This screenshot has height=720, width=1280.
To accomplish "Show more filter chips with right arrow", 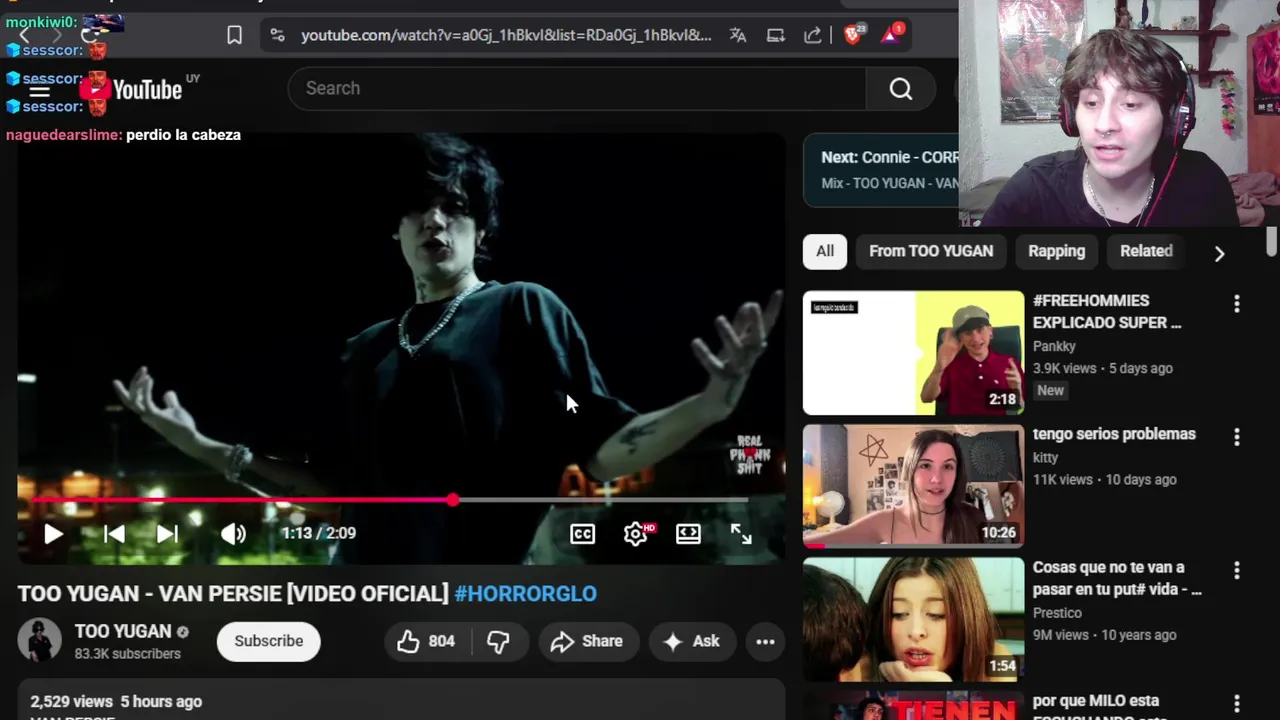I will (1219, 253).
